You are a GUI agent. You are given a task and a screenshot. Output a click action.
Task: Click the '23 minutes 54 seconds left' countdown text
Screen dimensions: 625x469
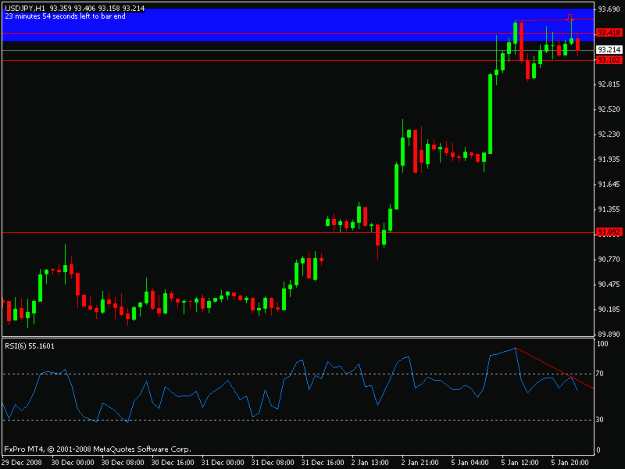click(65, 17)
